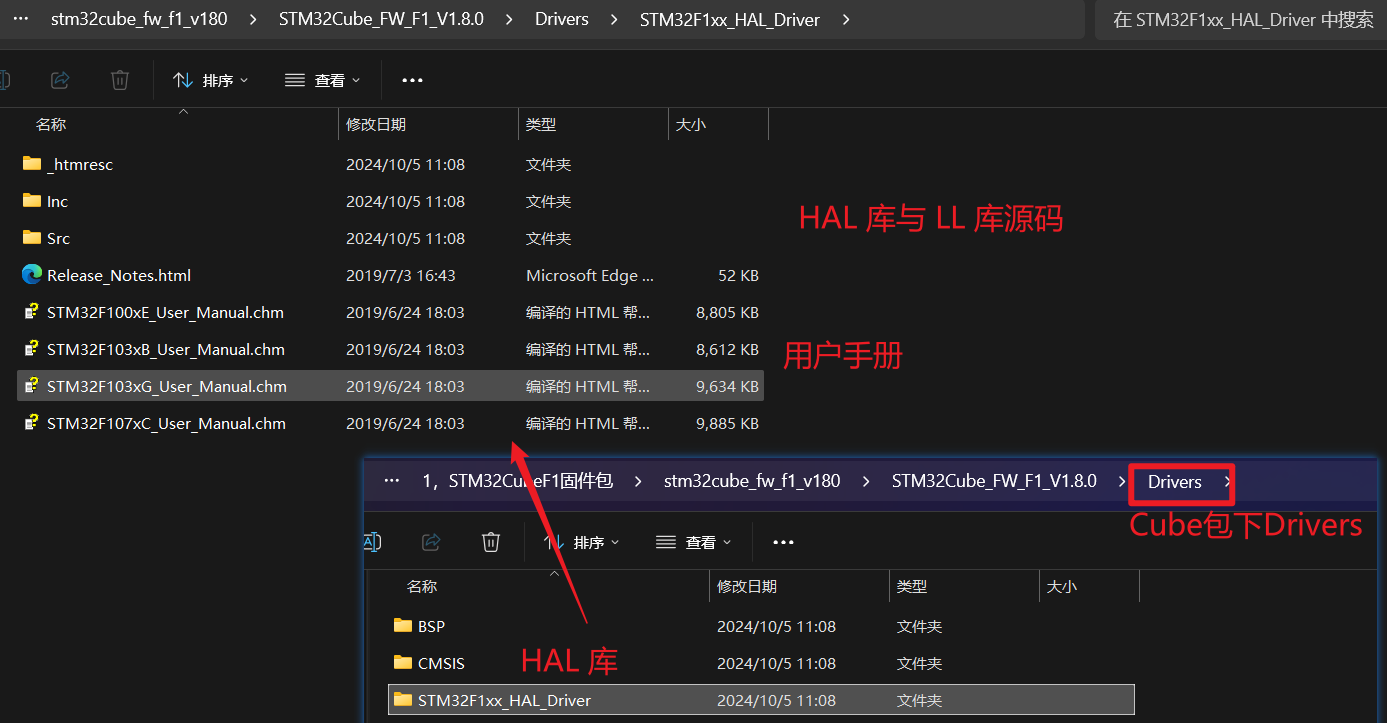Click the CMSIS folder icon
1387x723 pixels.
pos(403,663)
